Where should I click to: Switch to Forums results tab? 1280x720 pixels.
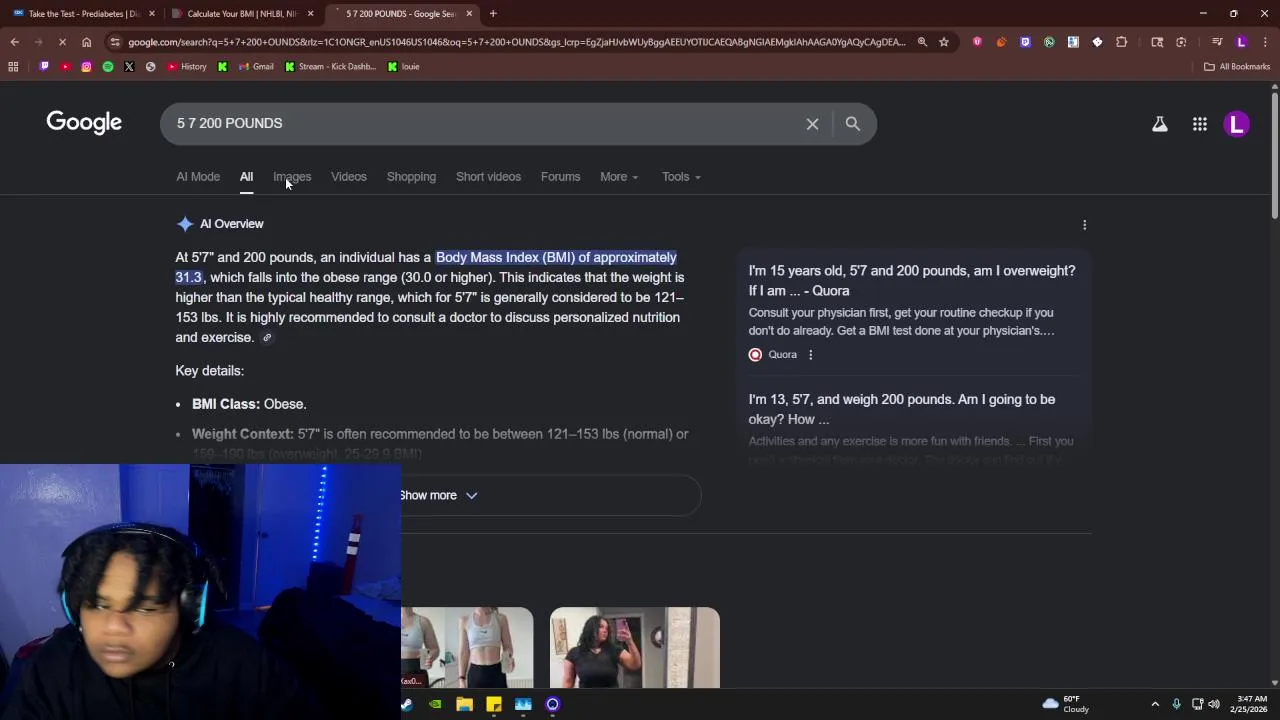click(x=560, y=177)
